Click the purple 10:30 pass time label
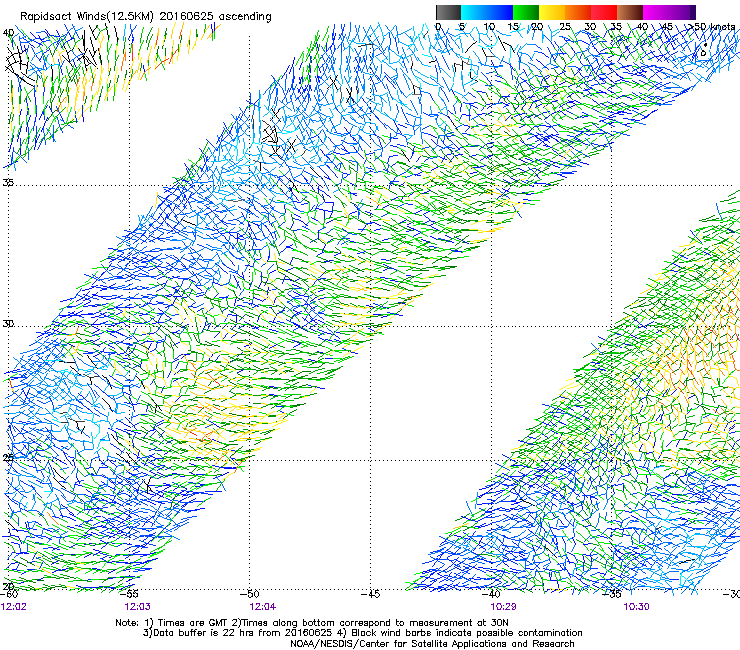Image resolution: width=740 pixels, height=650 pixels. (x=636, y=607)
